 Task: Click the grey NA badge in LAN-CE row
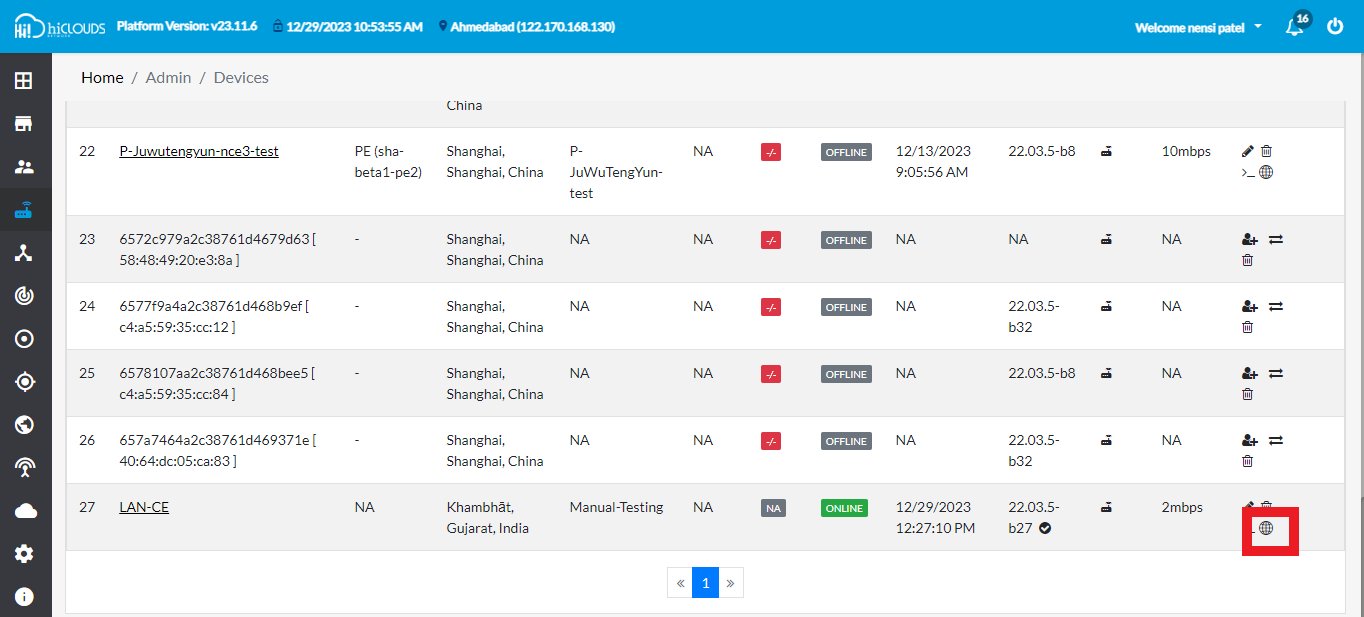tap(773, 508)
